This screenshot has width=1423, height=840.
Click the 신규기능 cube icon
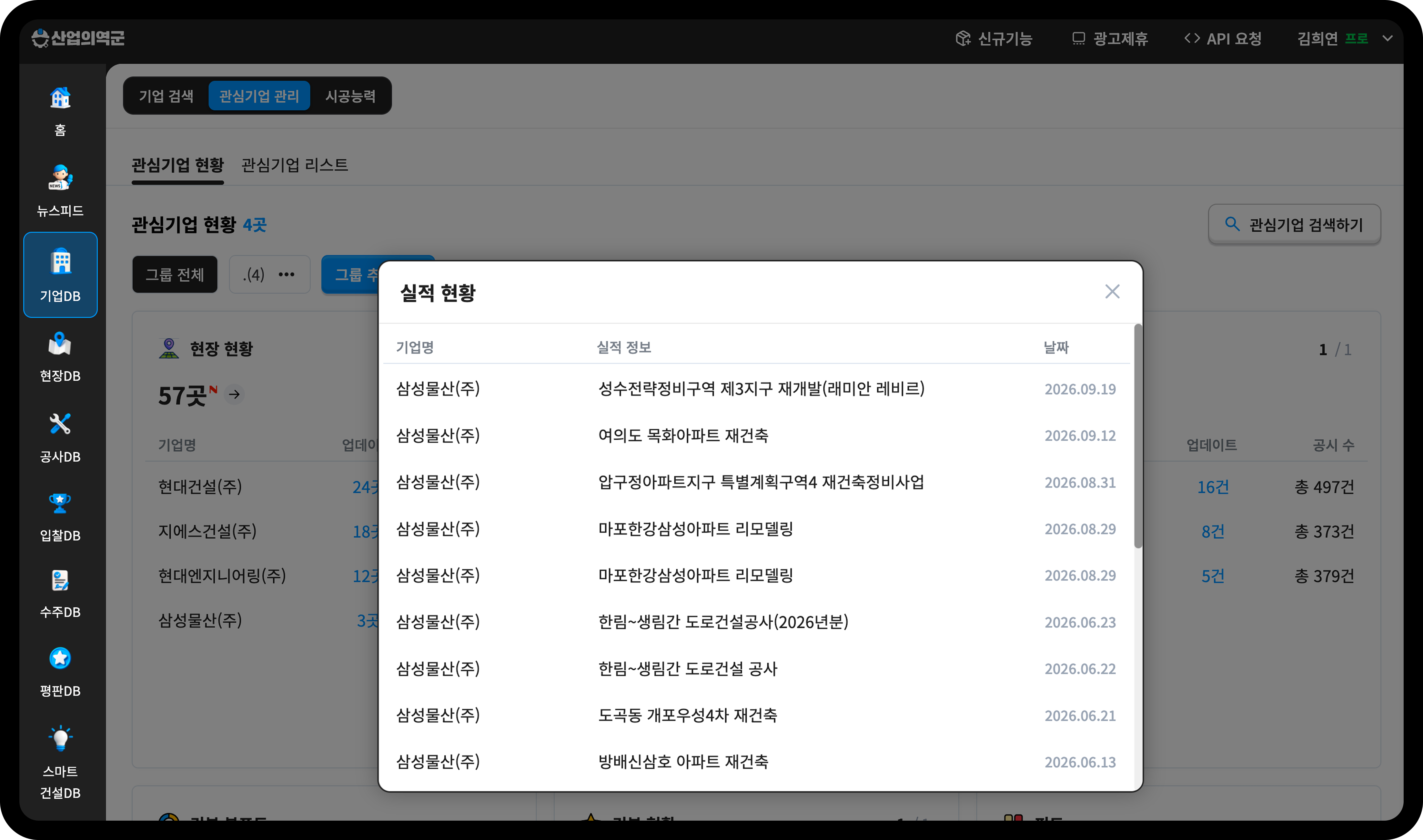click(963, 38)
